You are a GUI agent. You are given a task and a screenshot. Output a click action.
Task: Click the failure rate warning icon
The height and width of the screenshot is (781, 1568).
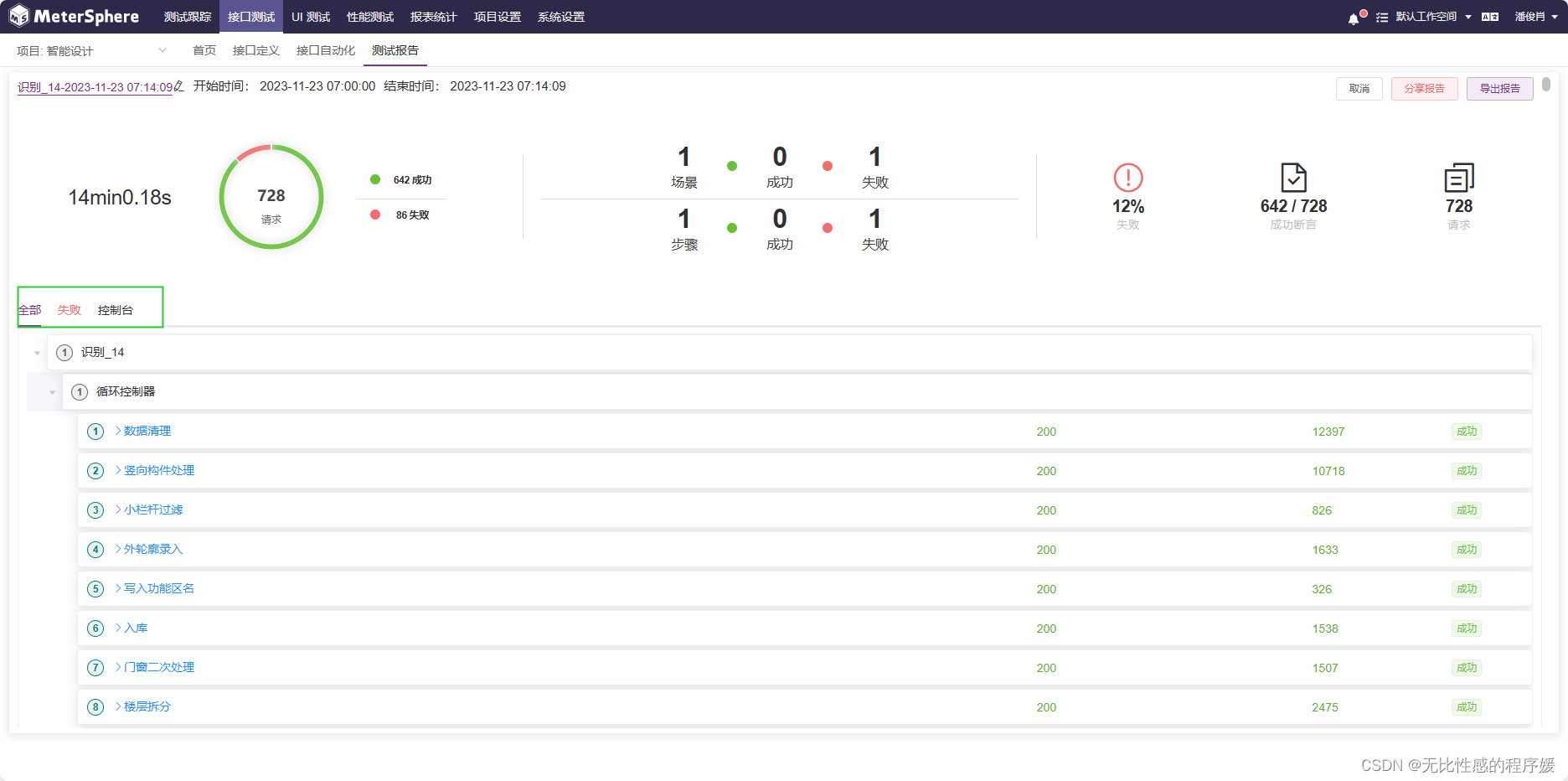pos(1128,178)
